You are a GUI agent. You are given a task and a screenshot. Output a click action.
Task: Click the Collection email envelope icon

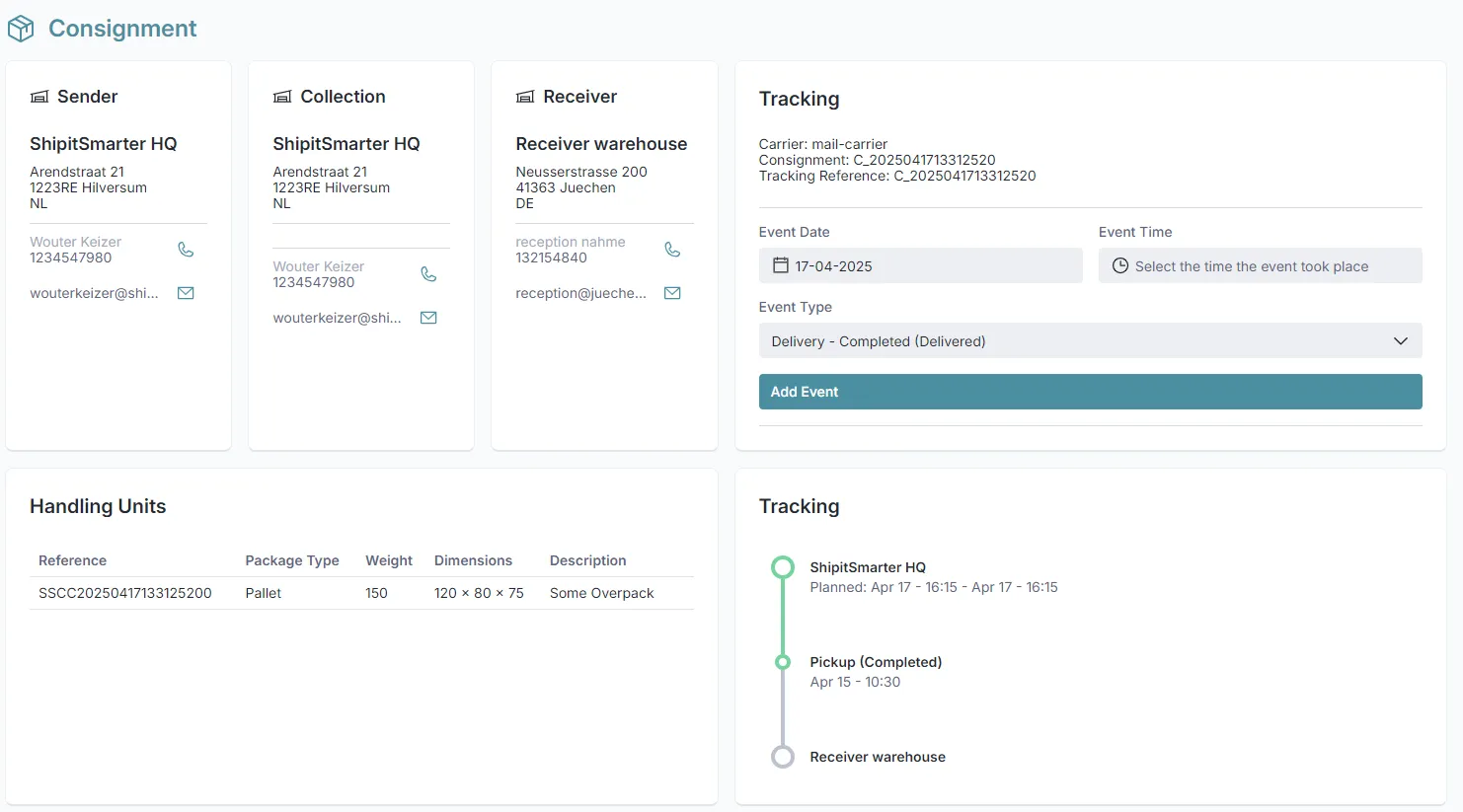tap(428, 318)
